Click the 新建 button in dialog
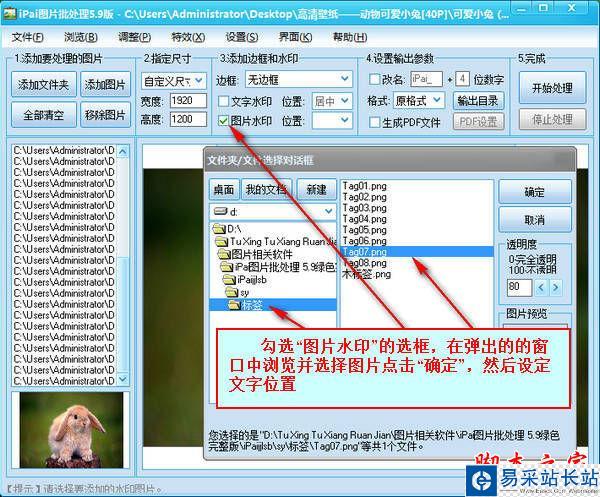This screenshot has height=497, width=600. point(316,189)
